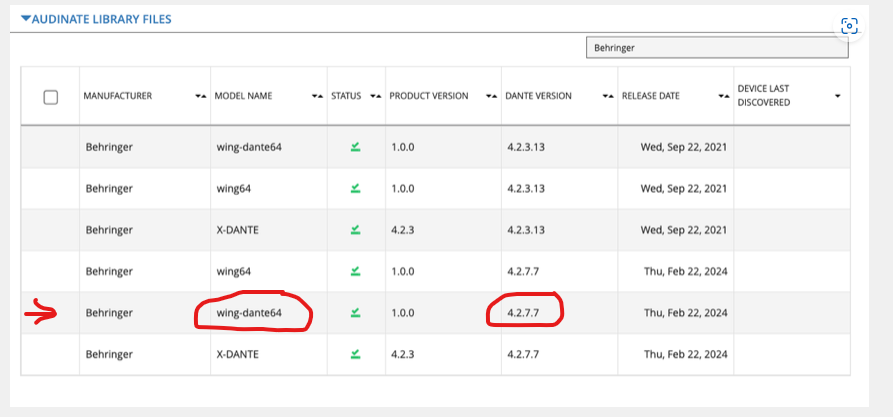The image size is (893, 417).
Task: Click status icon for wing64 version 4.2.7.7
Action: (x=355, y=271)
